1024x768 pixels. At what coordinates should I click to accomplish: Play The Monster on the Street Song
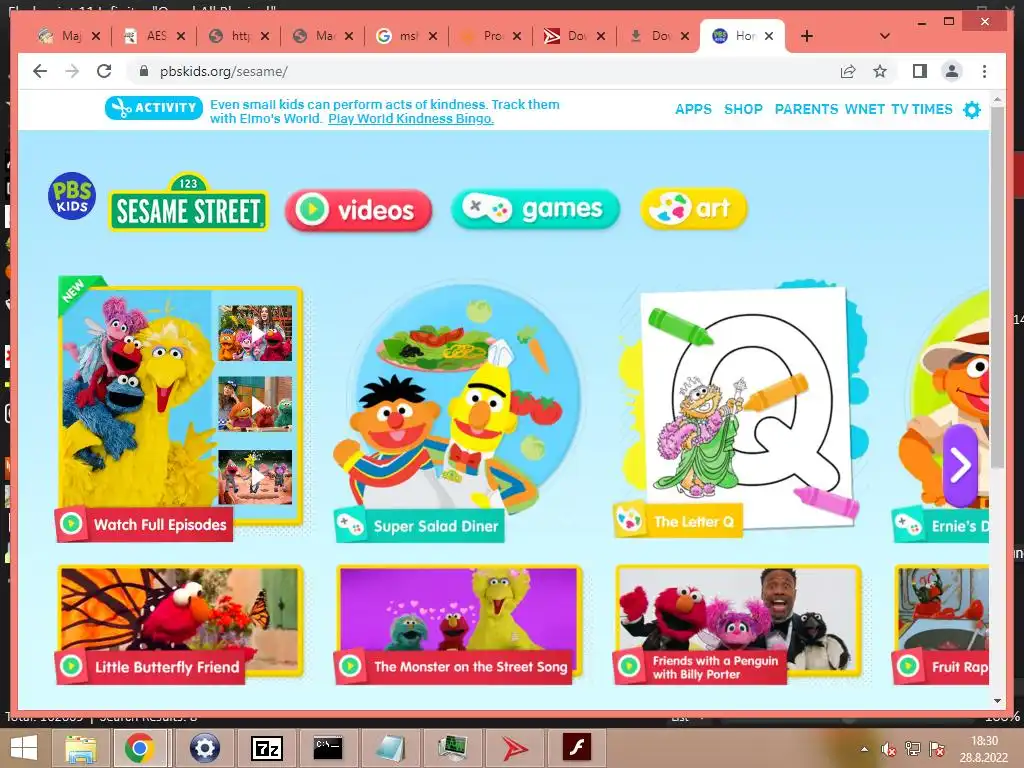pos(458,624)
